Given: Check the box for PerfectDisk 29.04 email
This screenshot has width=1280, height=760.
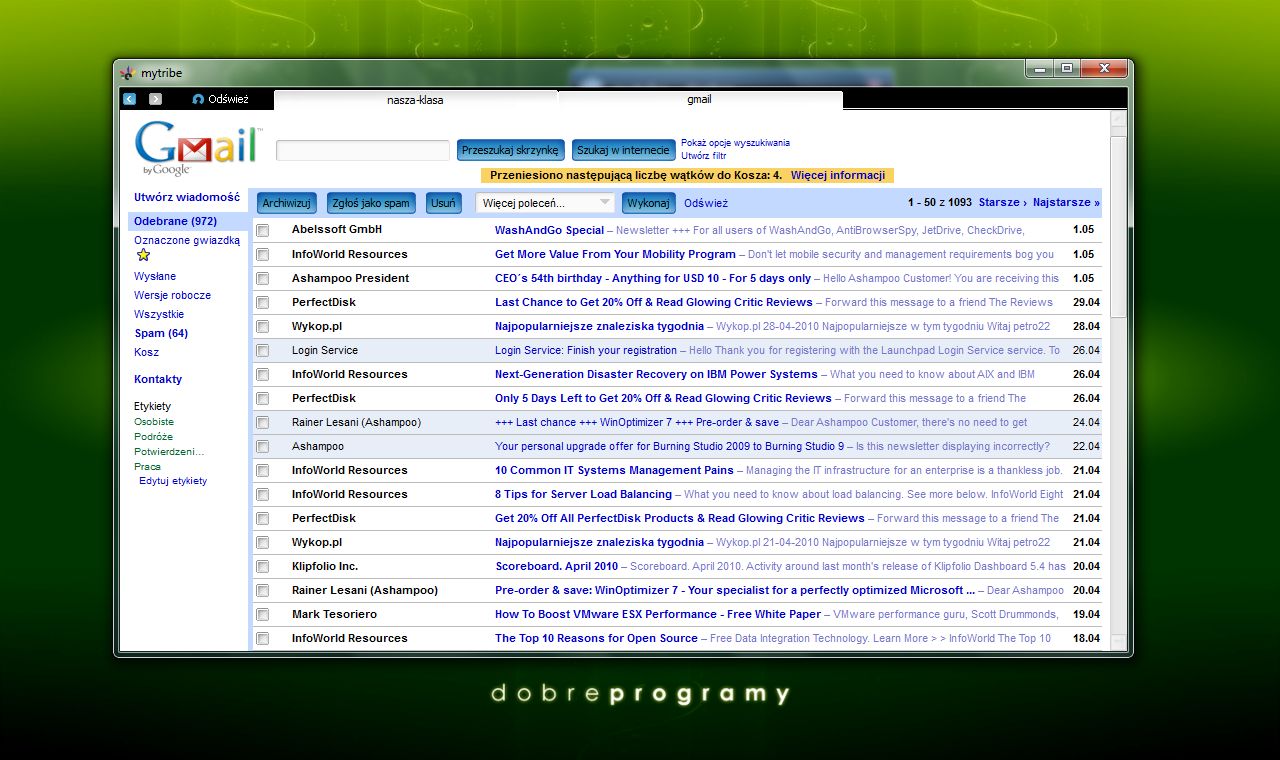Looking at the screenshot, I should (262, 302).
